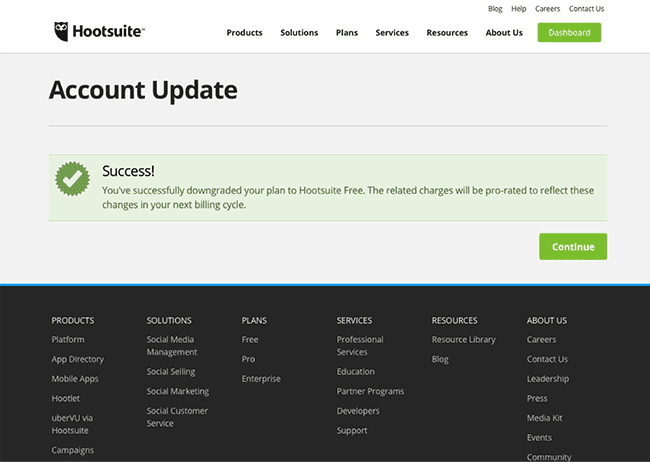This screenshot has height=462, width=650.
Task: Click the Account Update page heading
Action: click(x=143, y=90)
